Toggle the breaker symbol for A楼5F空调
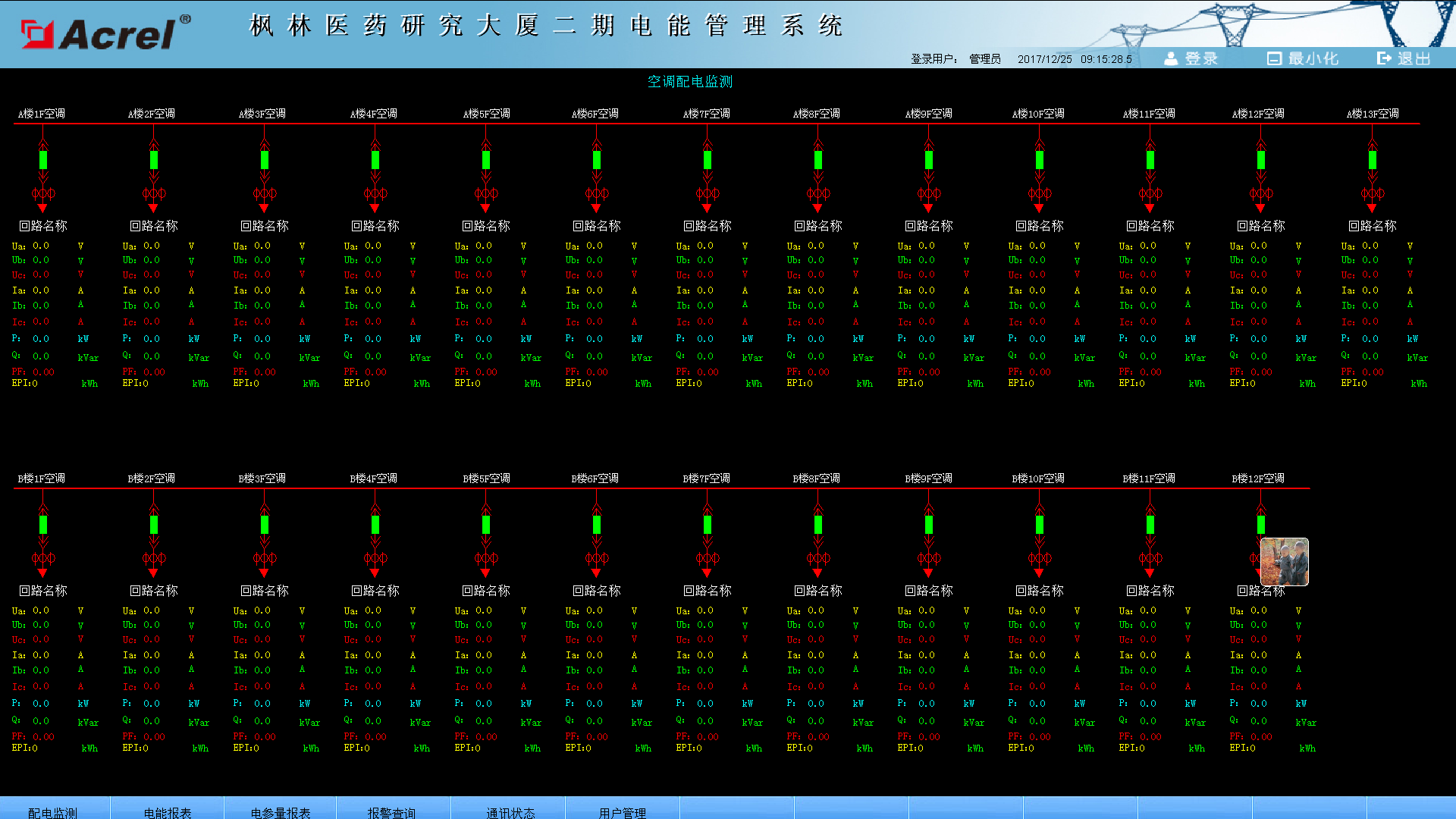1456x819 pixels. (x=486, y=160)
